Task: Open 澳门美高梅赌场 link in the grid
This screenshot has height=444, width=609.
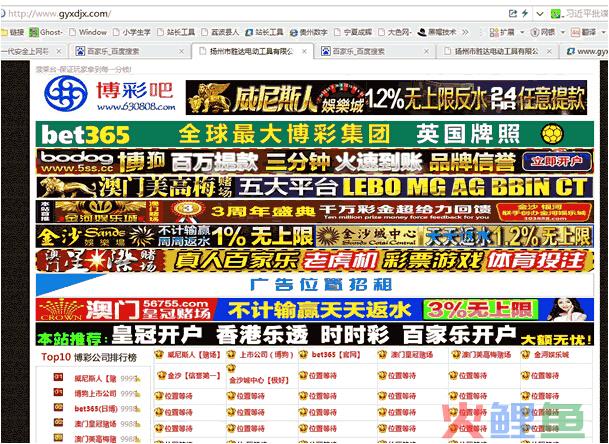Action: coord(485,354)
